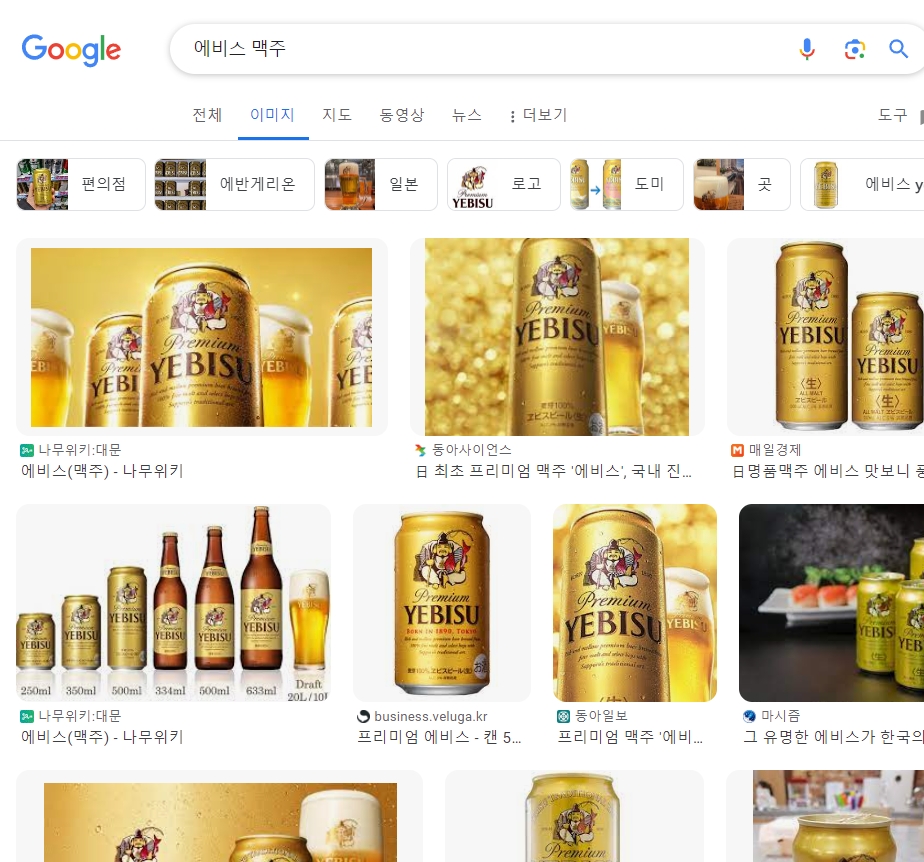Click the search magnifier icon
Image resolution: width=924 pixels, height=862 pixels.
899,48
